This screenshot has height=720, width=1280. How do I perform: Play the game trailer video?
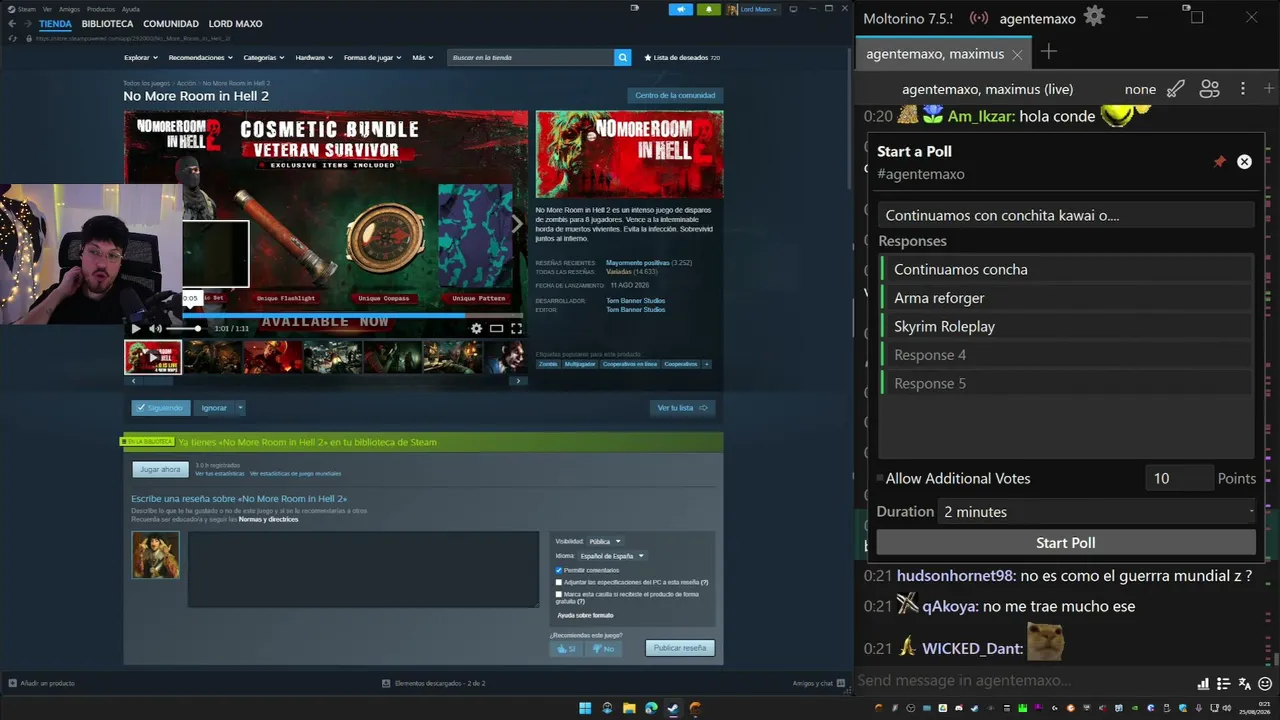[137, 328]
